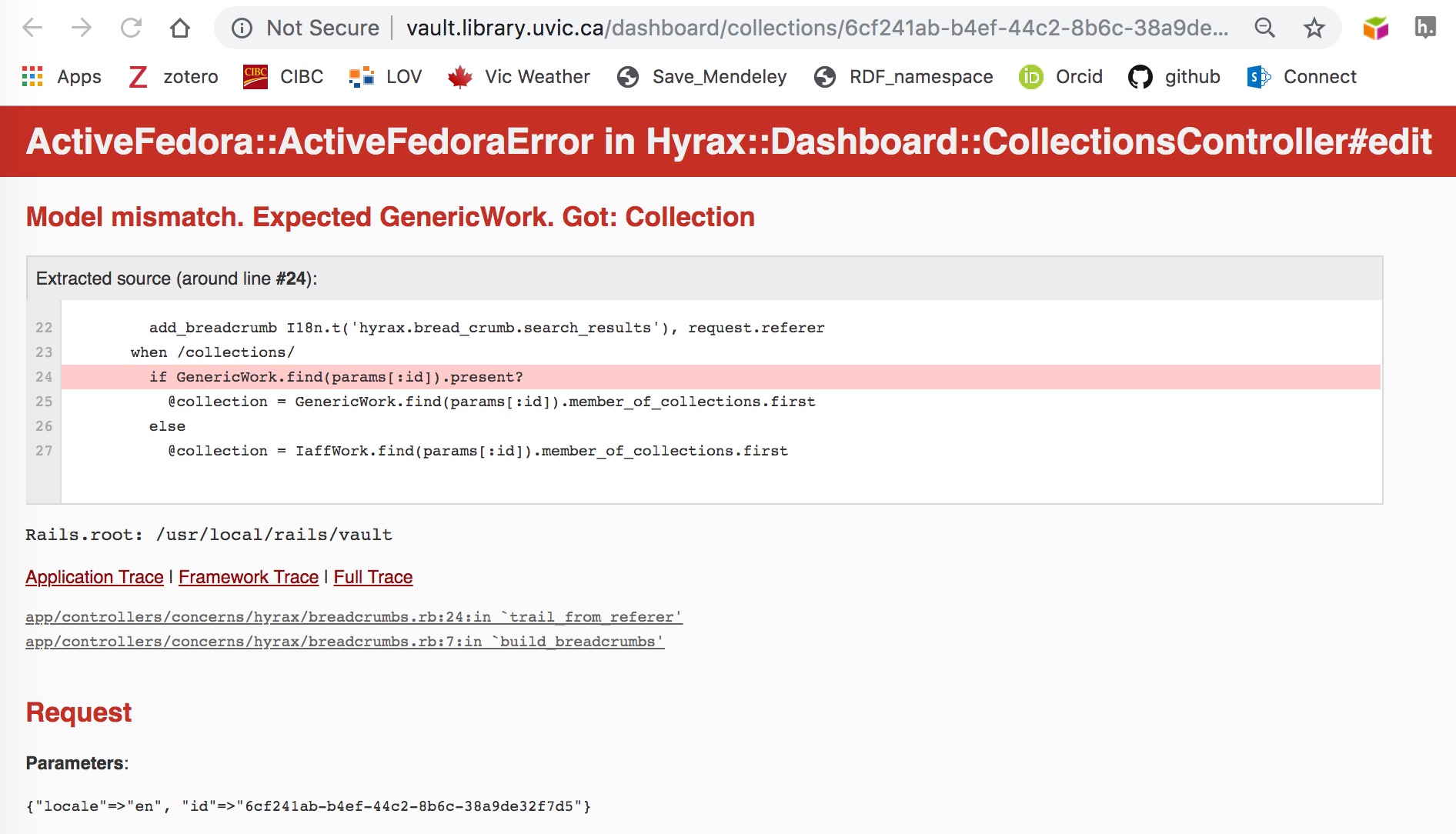Click the LOV bookmark icon
Viewport: 1456px width, 834px height.
(362, 77)
